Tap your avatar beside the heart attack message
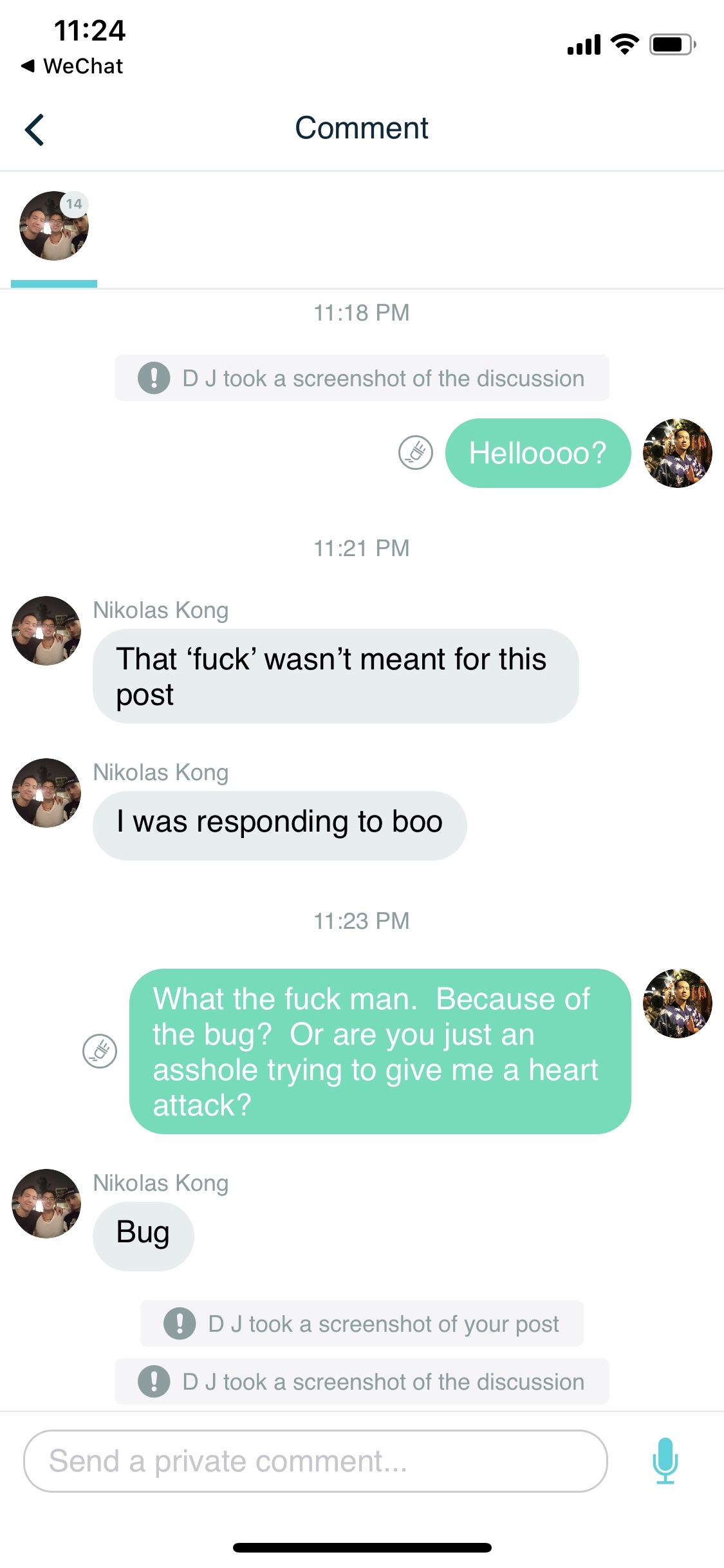 coord(677,1003)
